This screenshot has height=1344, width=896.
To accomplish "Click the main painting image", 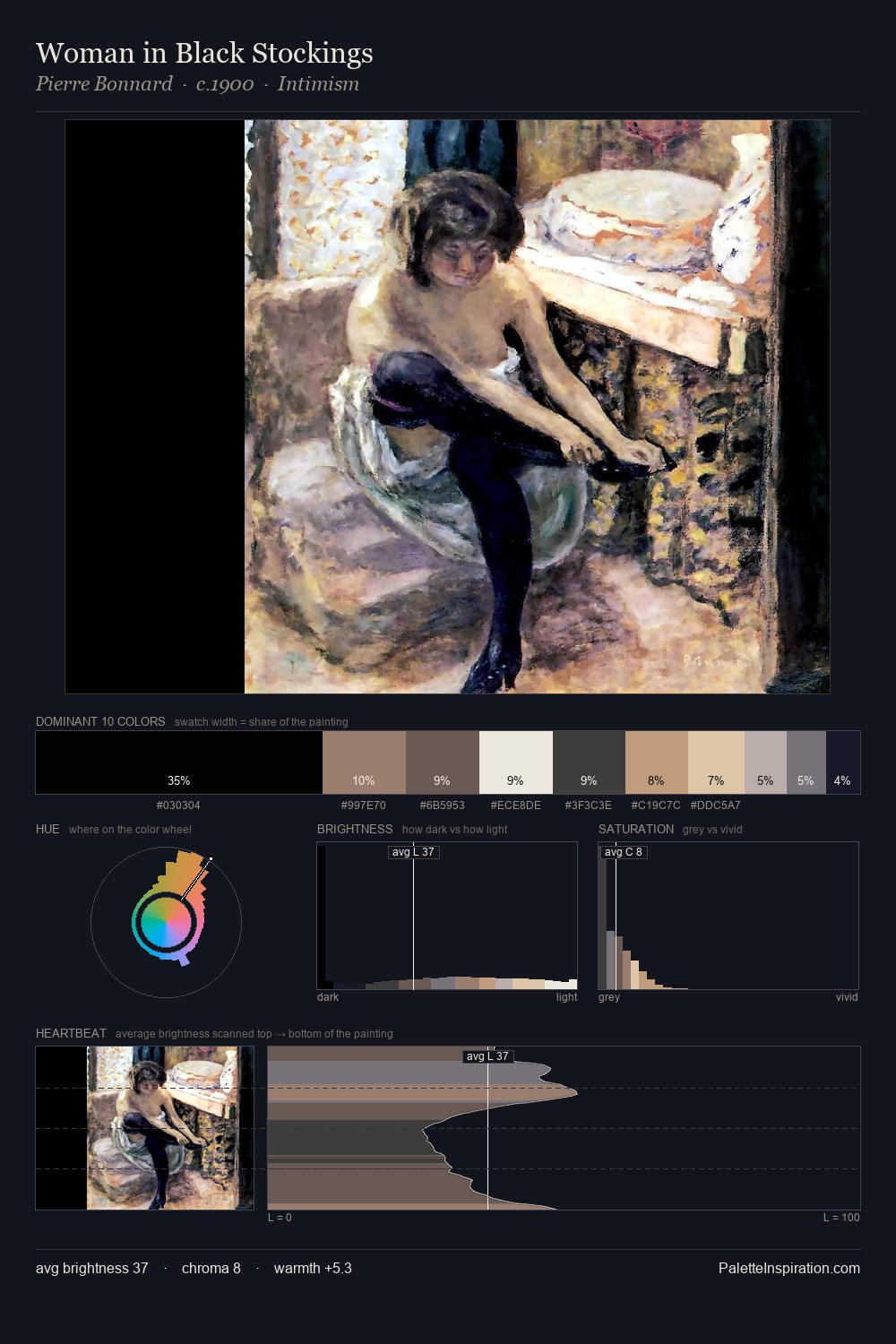I will click(447, 407).
